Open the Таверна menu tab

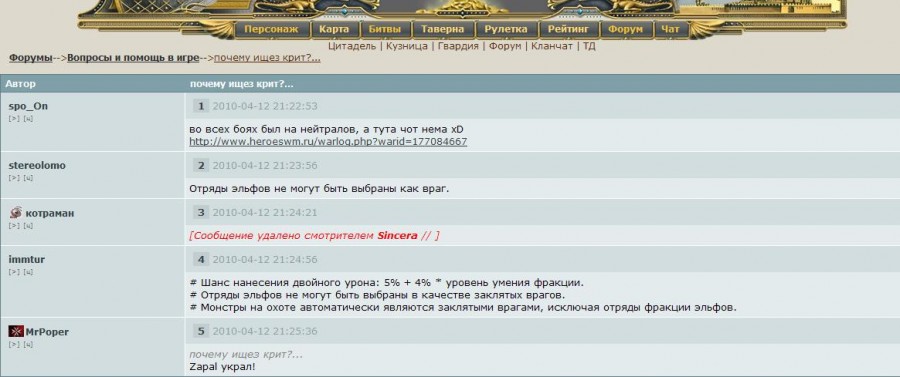tap(443, 29)
